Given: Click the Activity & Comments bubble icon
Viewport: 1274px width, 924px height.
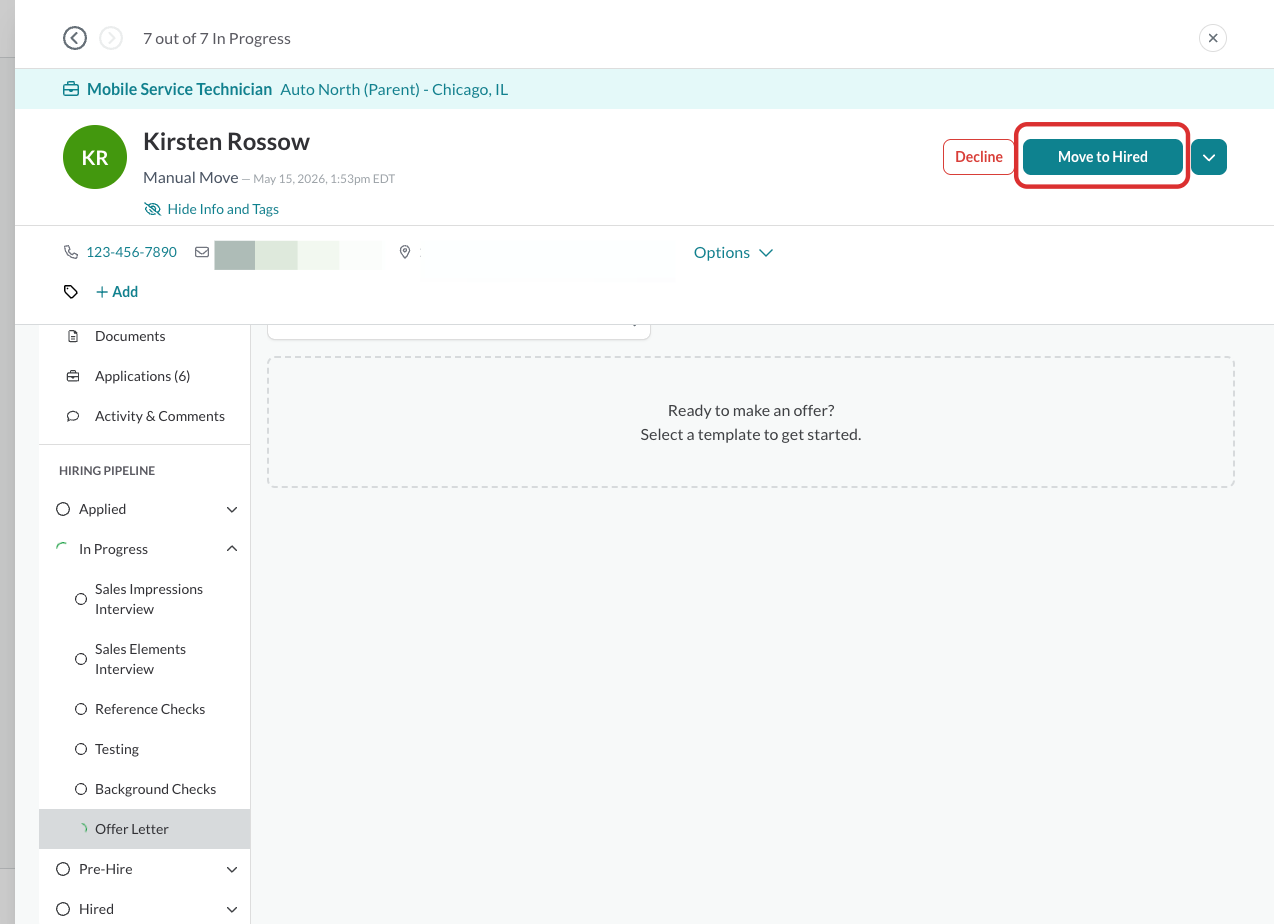Looking at the screenshot, I should coord(72,416).
